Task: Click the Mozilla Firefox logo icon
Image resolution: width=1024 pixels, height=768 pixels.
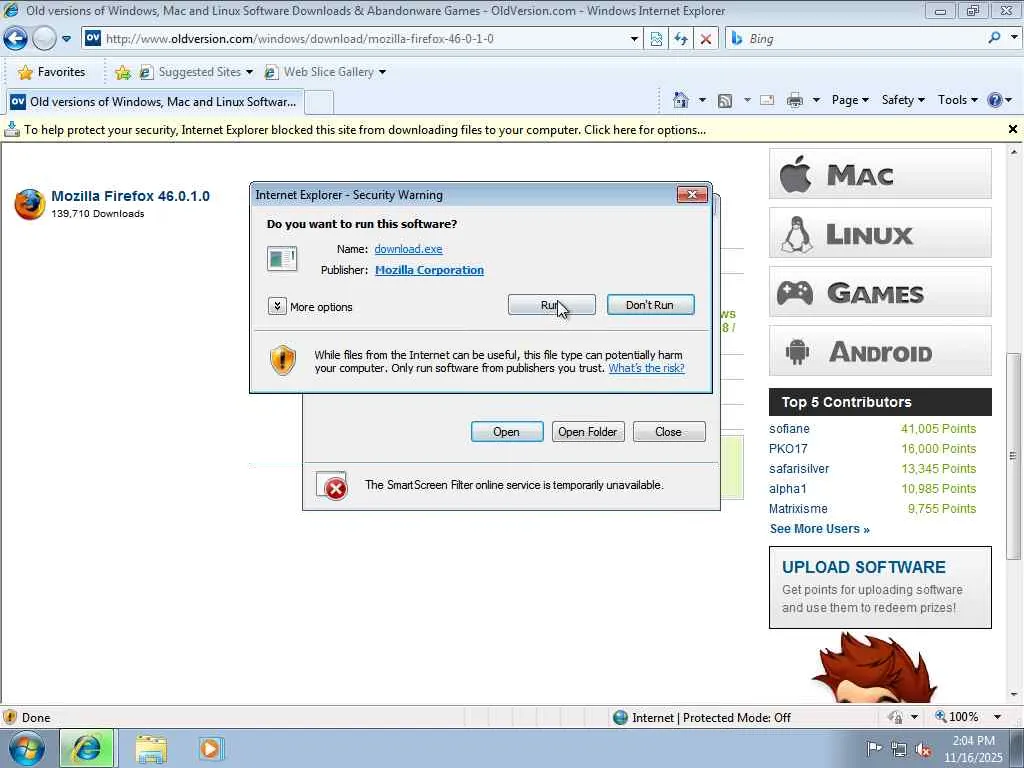Action: (x=30, y=204)
